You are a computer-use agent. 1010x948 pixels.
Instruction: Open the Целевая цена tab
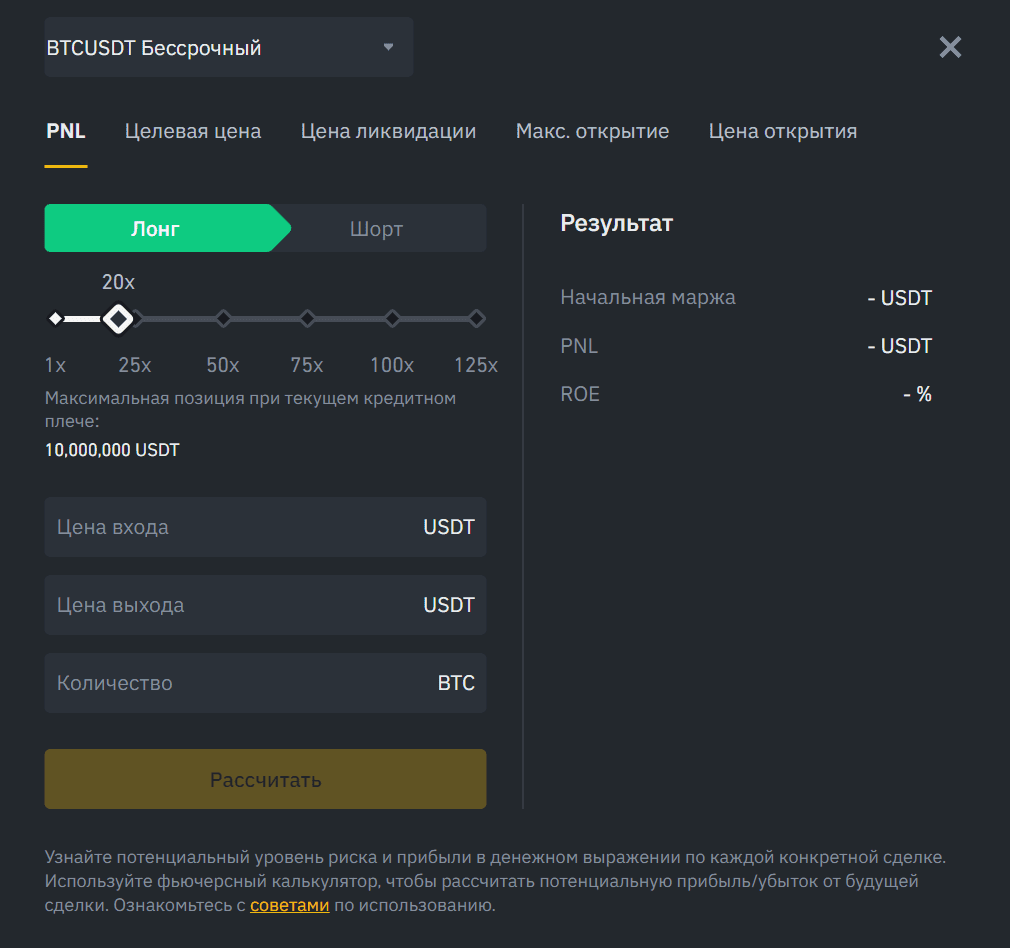(193, 131)
